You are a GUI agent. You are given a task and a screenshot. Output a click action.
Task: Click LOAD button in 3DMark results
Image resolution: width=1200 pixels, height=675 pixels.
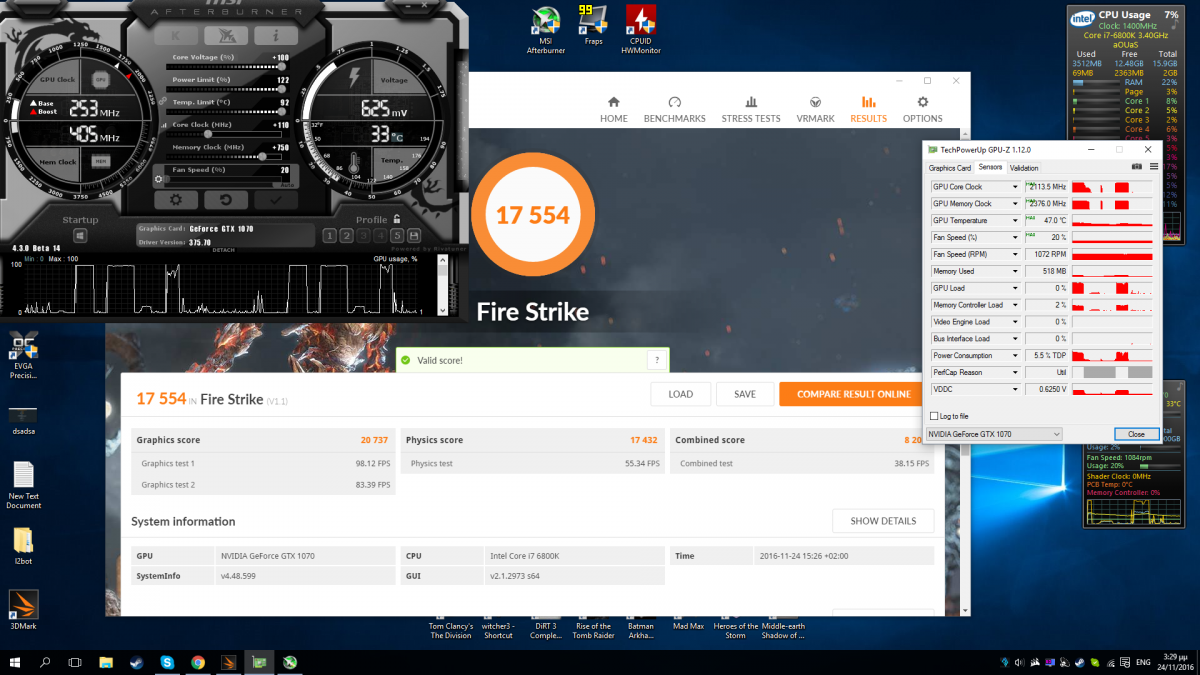pyautogui.click(x=680, y=394)
